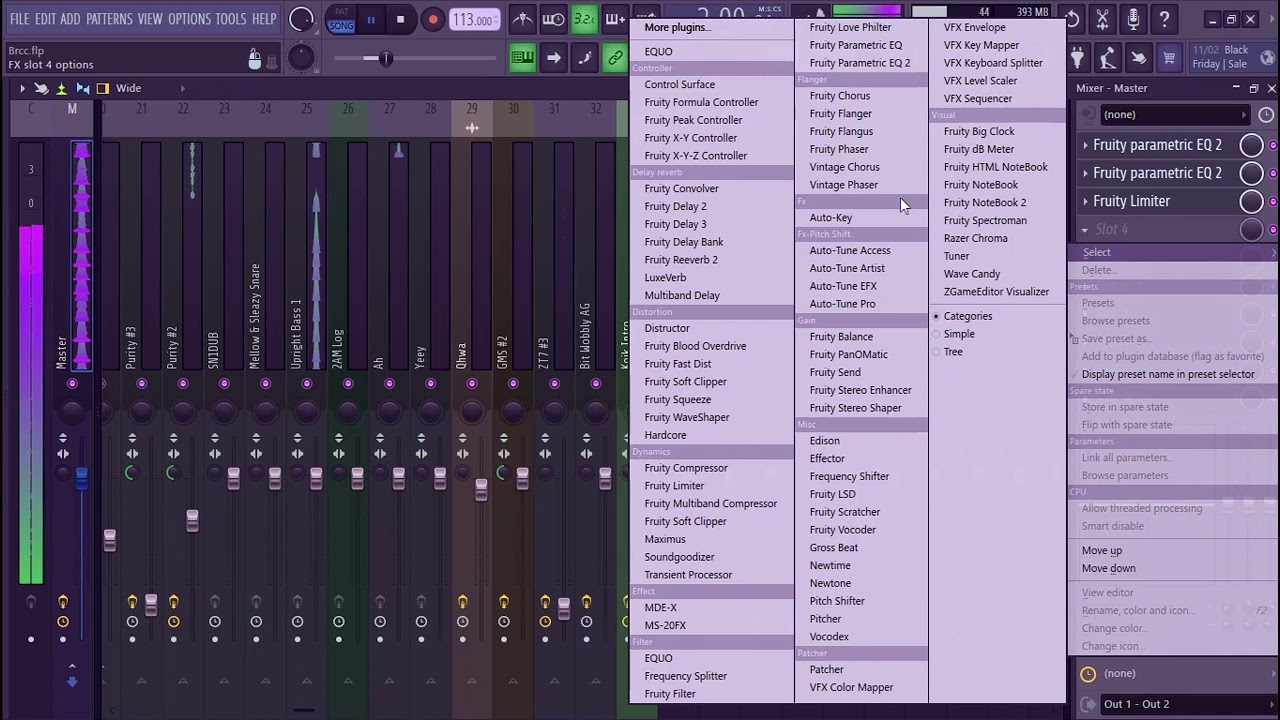Switch the PAT/SONG mode toggle
Screen dimensions: 1280x720
341,19
